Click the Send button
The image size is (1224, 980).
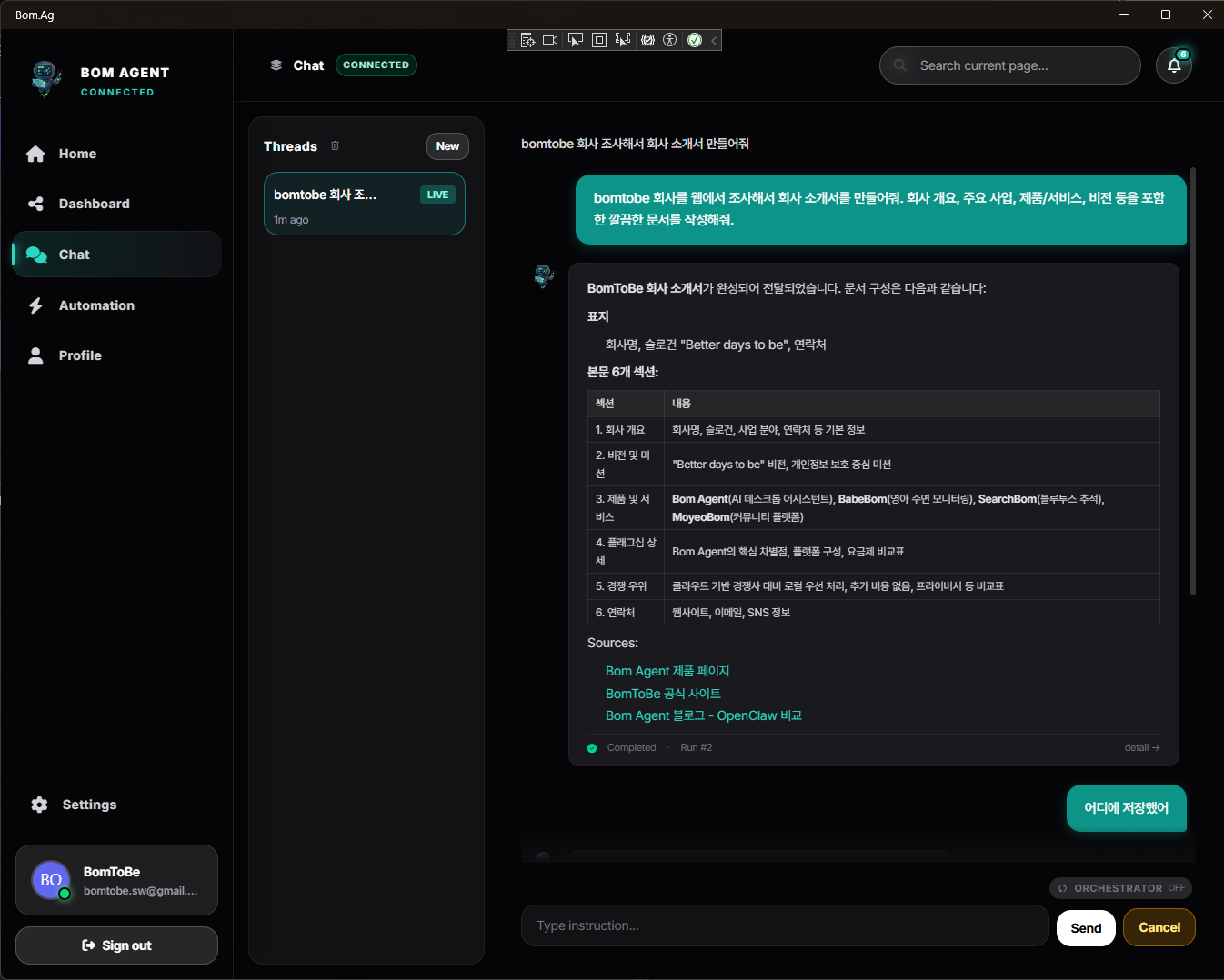(1086, 927)
